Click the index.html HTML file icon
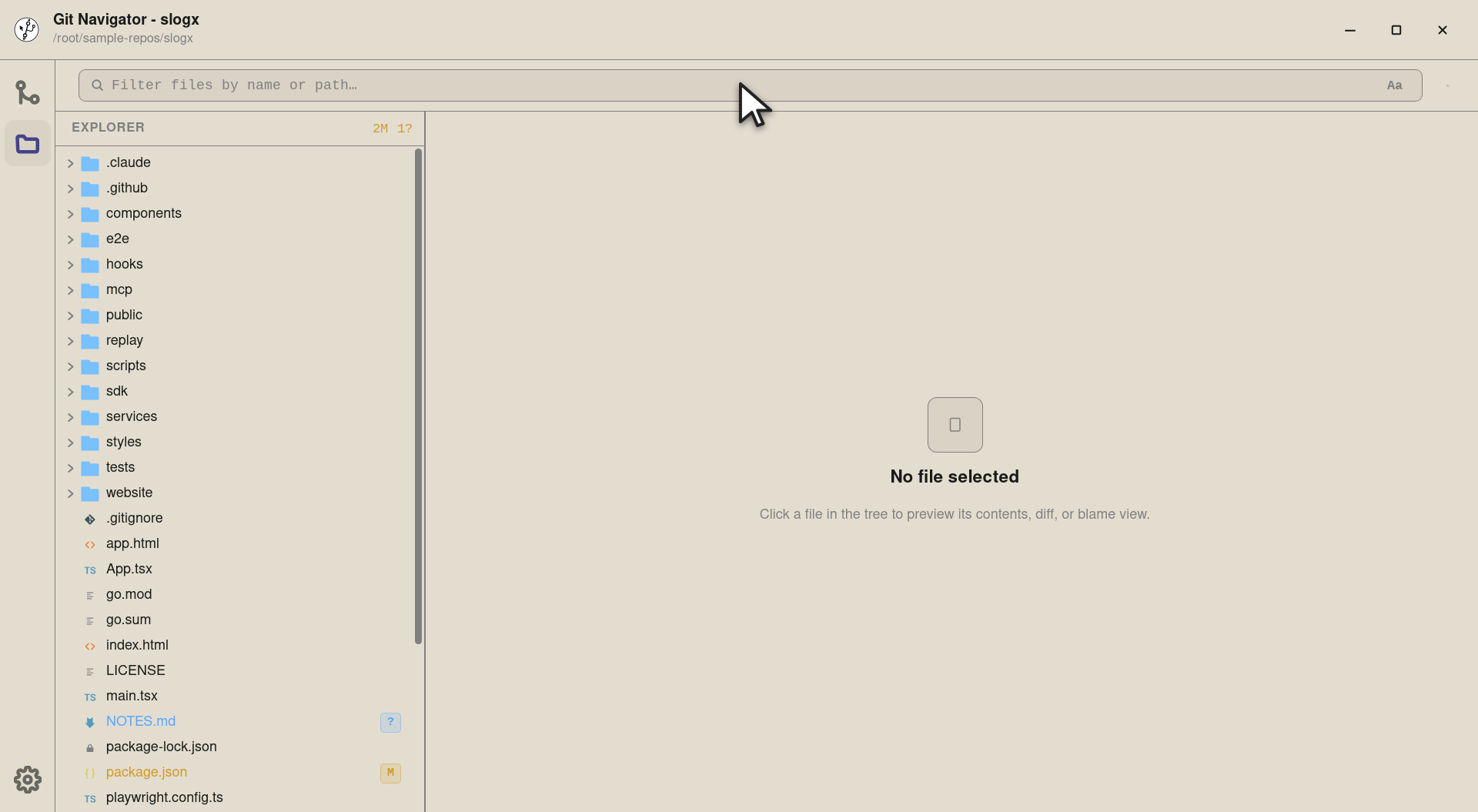The image size is (1478, 812). point(90,646)
